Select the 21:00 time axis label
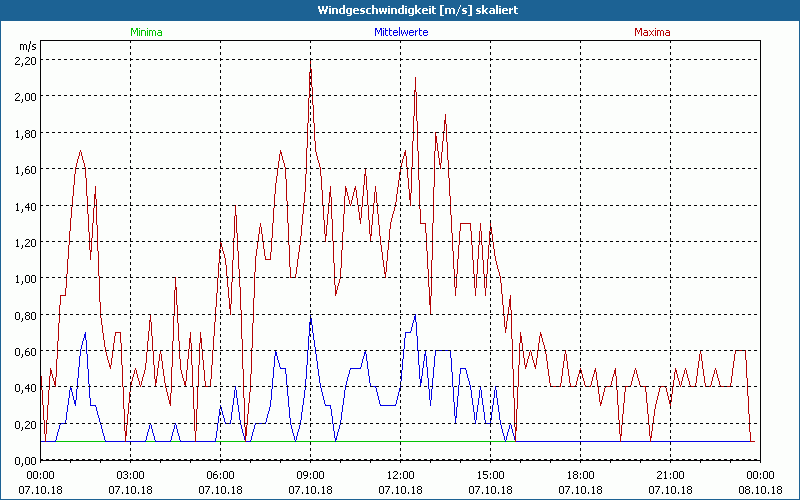This screenshot has height=500, width=800. (x=670, y=475)
